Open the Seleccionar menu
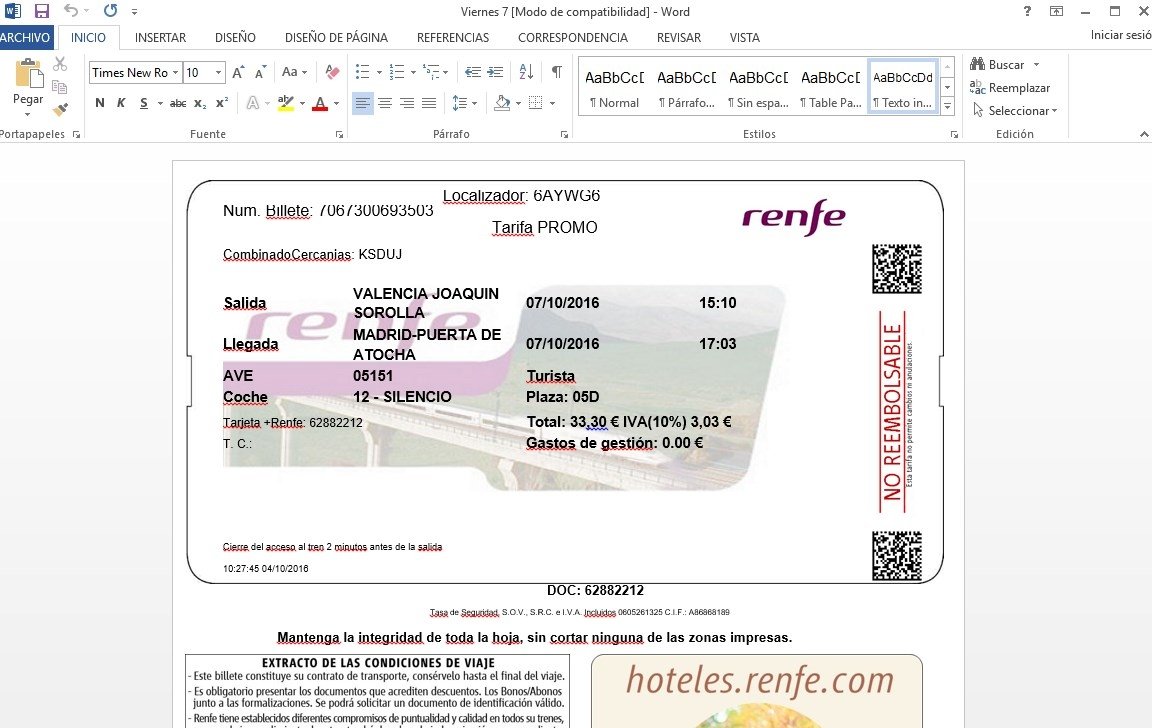The image size is (1152, 728). (x=1015, y=110)
